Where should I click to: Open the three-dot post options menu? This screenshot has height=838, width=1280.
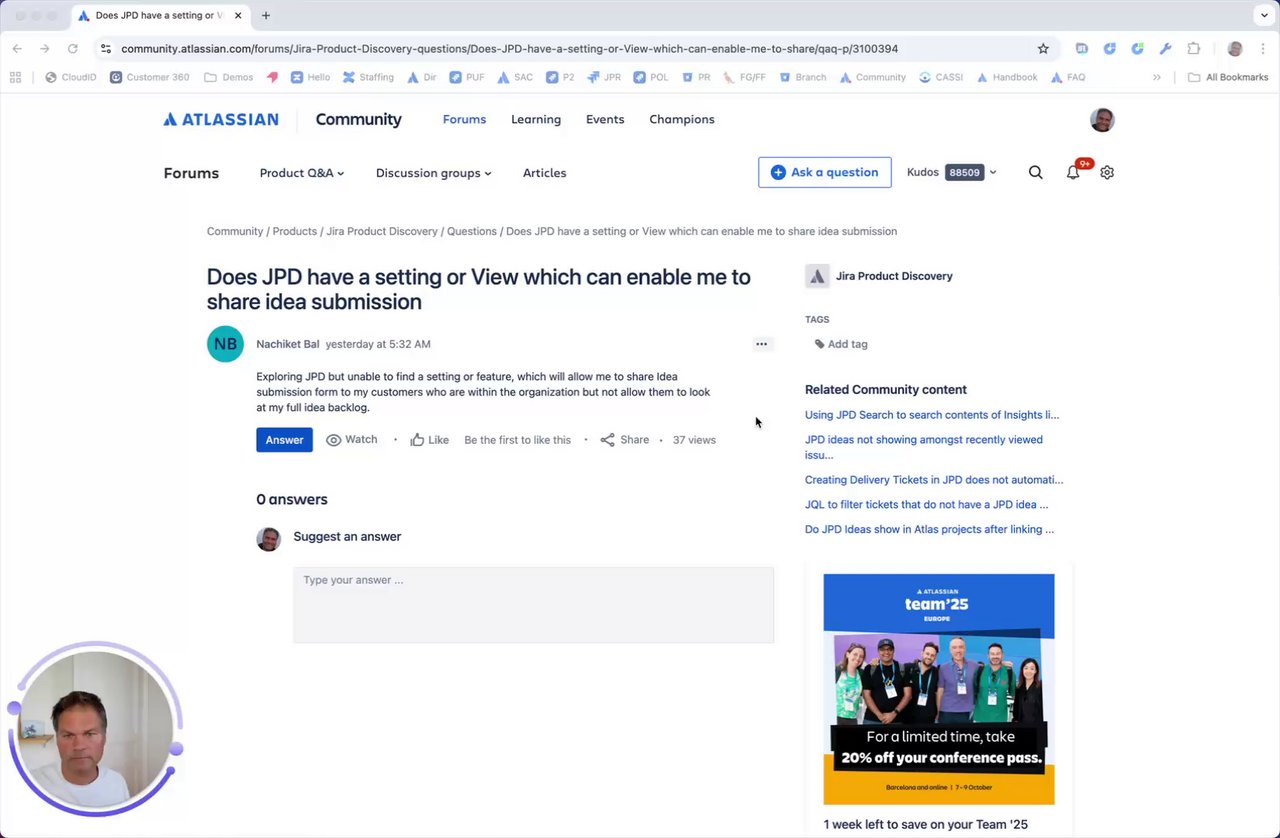tap(761, 344)
